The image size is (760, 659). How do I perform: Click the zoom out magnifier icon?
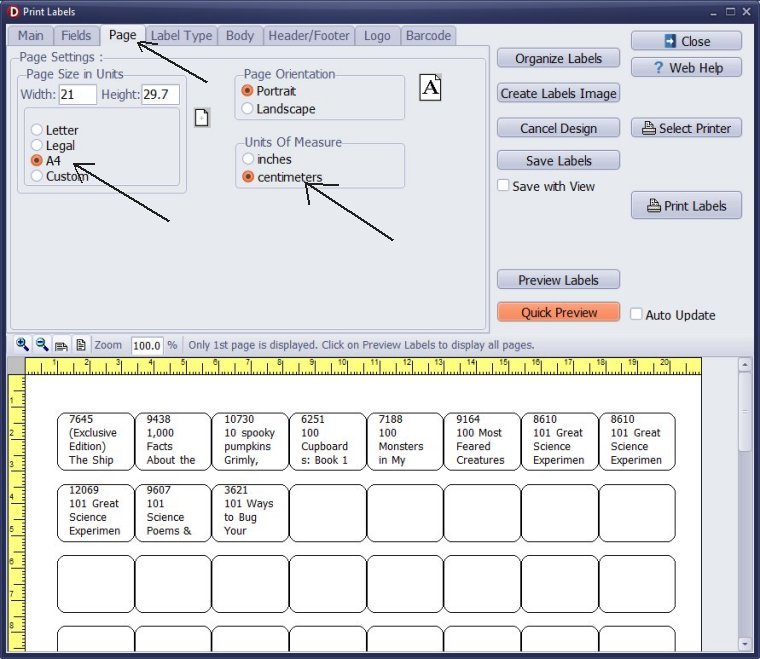click(x=41, y=344)
